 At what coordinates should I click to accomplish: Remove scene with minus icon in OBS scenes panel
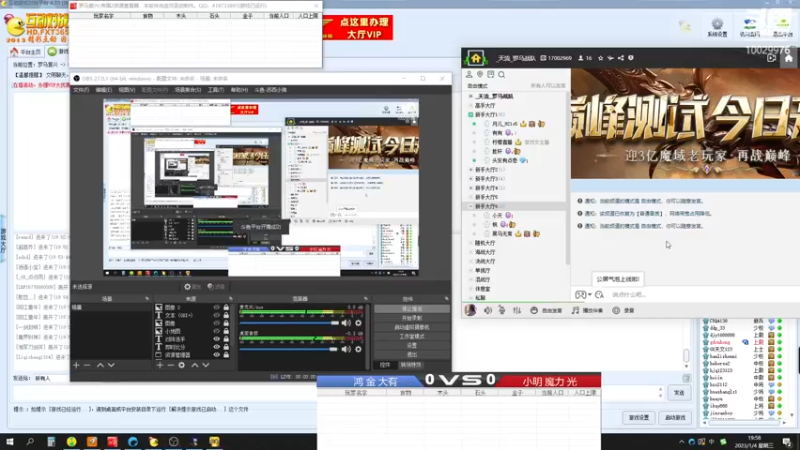[x=87, y=365]
